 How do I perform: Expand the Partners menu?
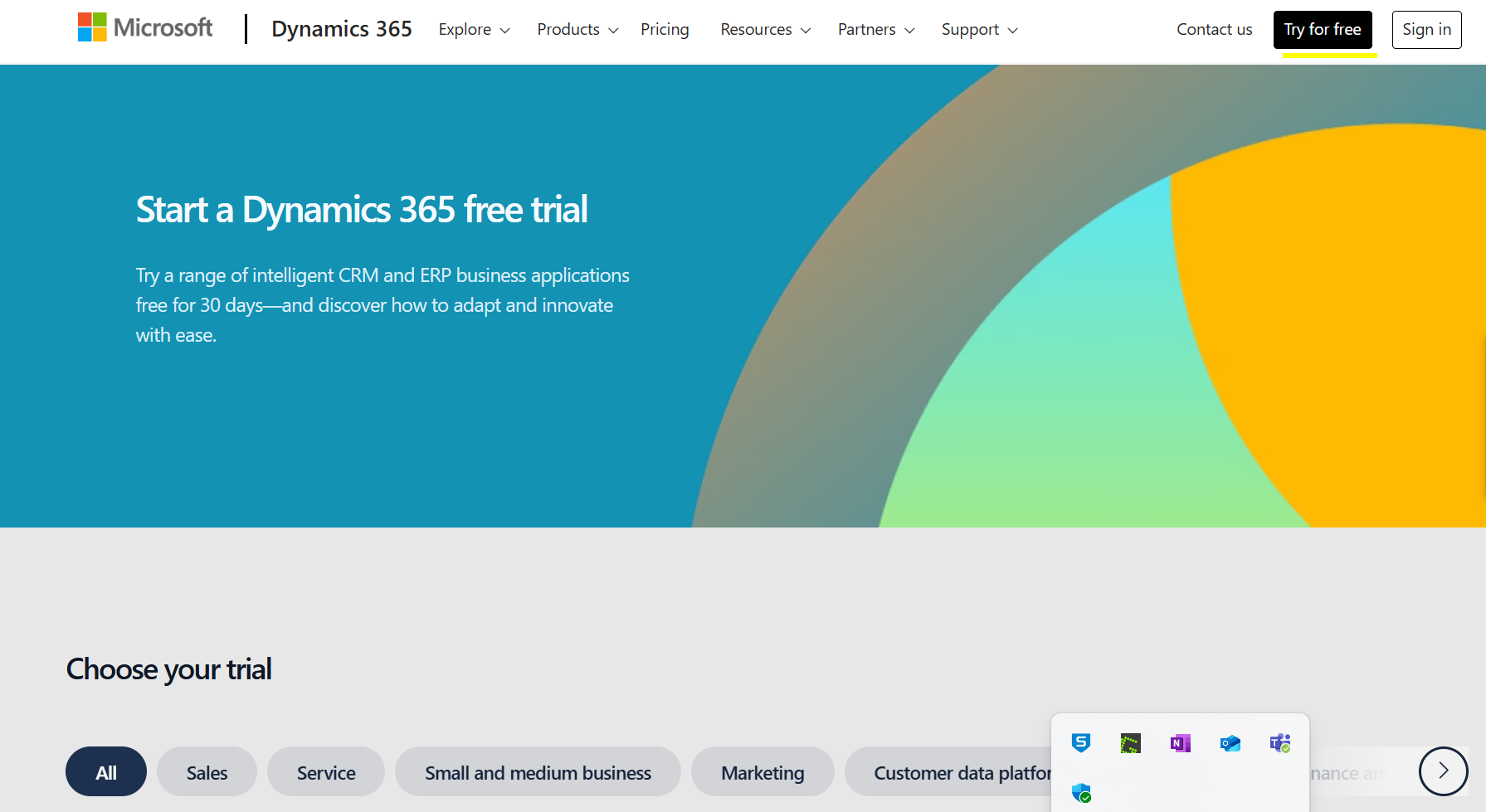pyautogui.click(x=876, y=30)
